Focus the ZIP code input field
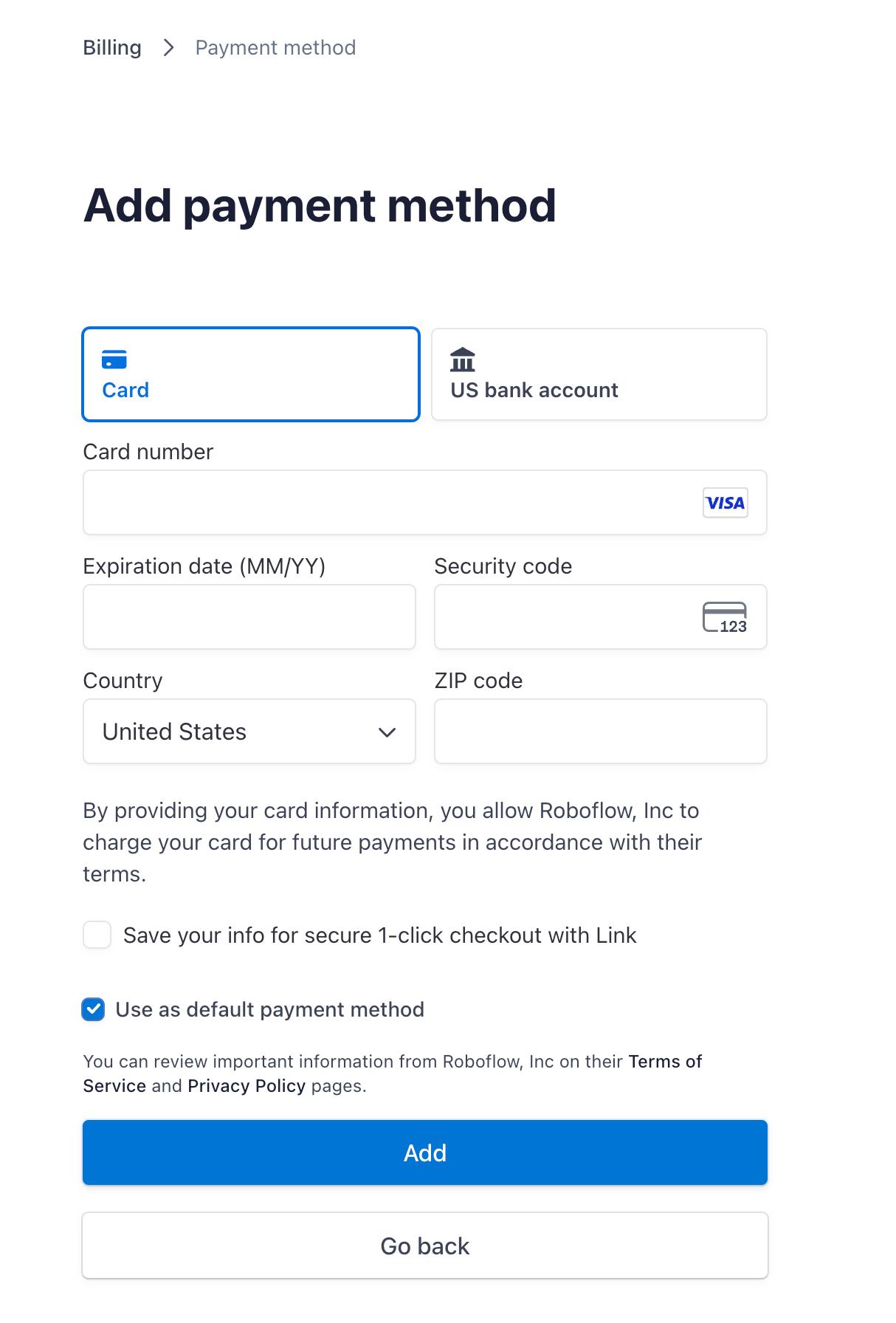 (x=600, y=732)
